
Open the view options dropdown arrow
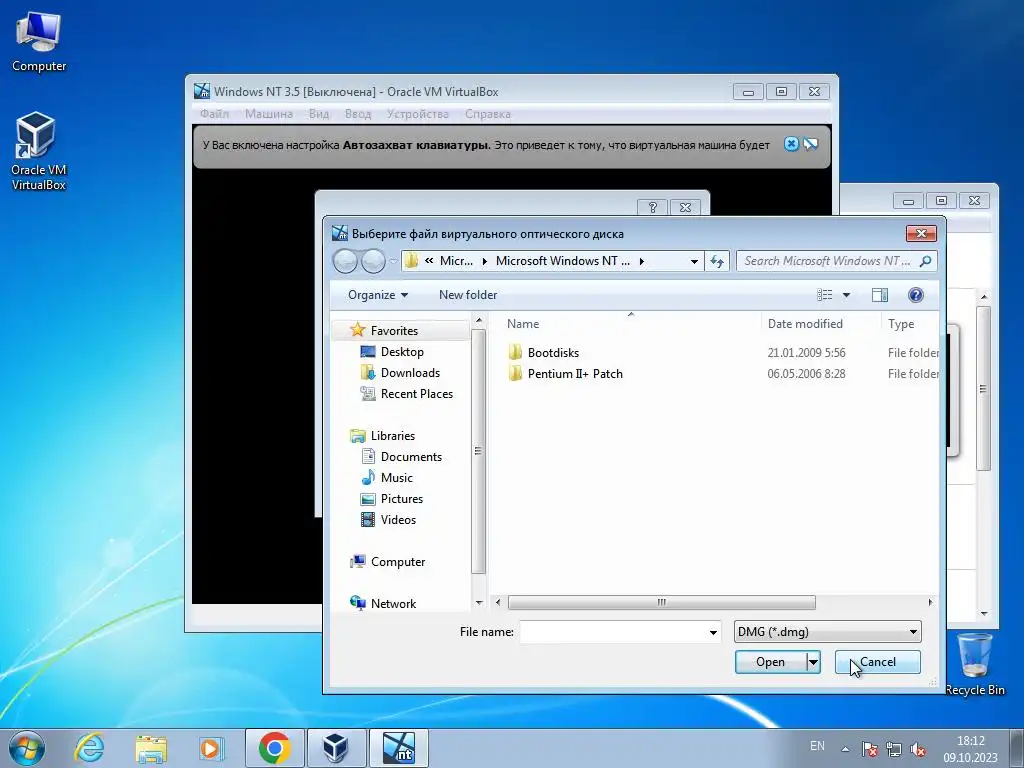(846, 295)
